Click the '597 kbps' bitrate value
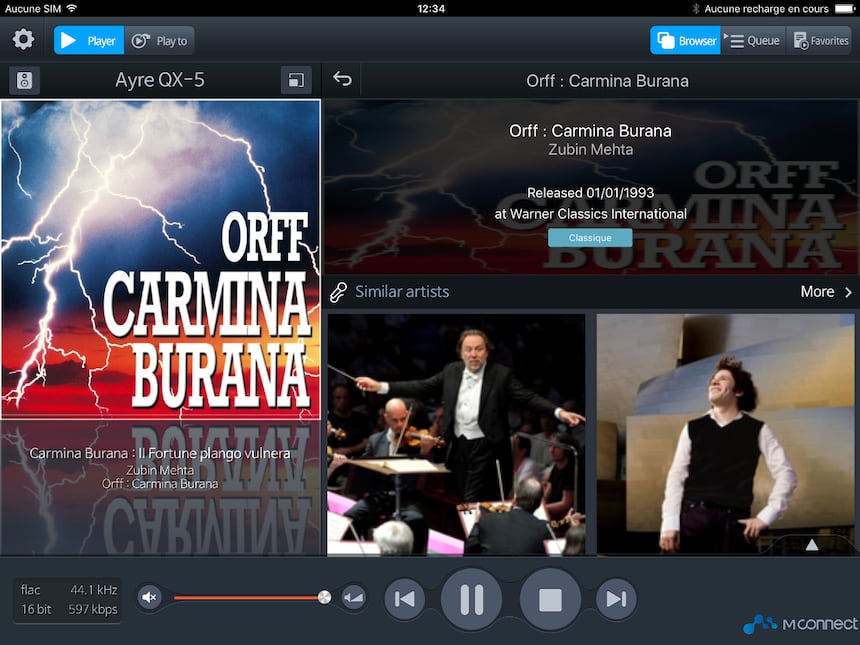Image resolution: width=860 pixels, height=645 pixels. pyautogui.click(x=93, y=609)
